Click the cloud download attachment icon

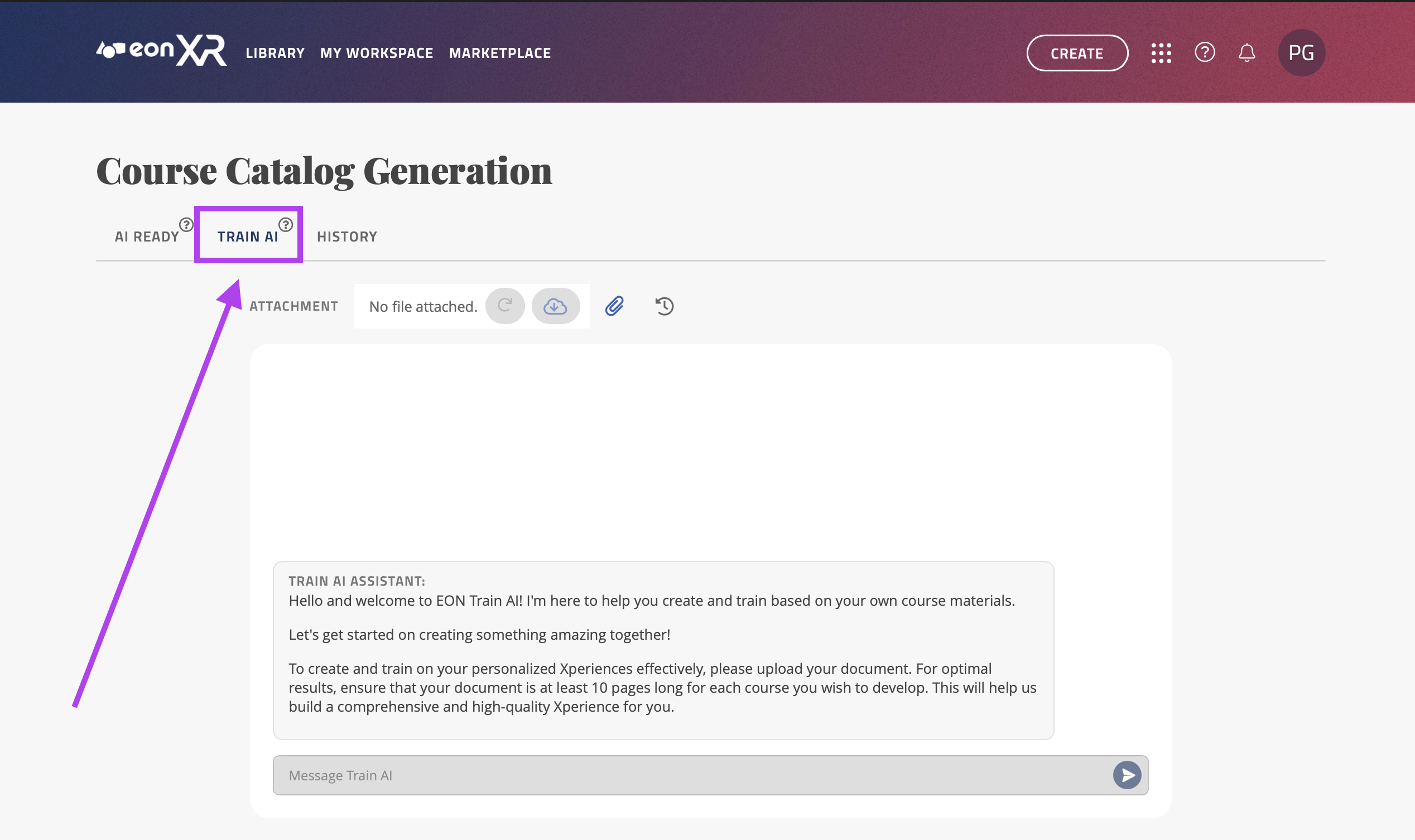(556, 306)
